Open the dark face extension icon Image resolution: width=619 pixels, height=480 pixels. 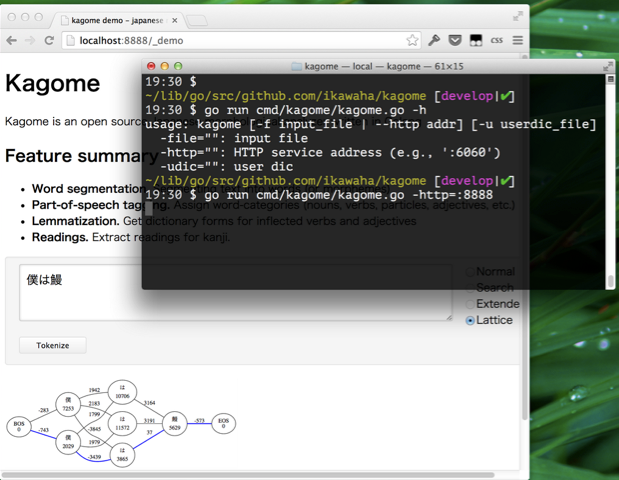coord(476,40)
